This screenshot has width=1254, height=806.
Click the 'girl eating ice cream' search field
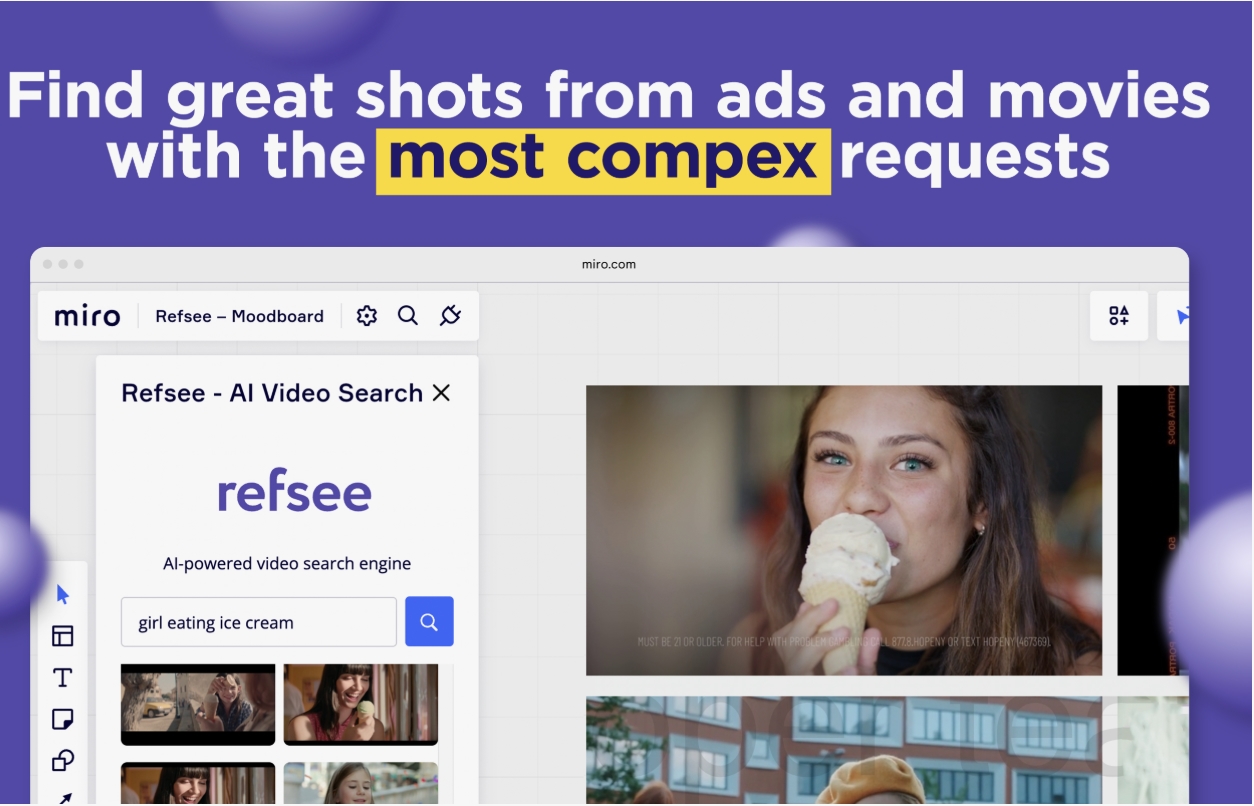tap(259, 622)
